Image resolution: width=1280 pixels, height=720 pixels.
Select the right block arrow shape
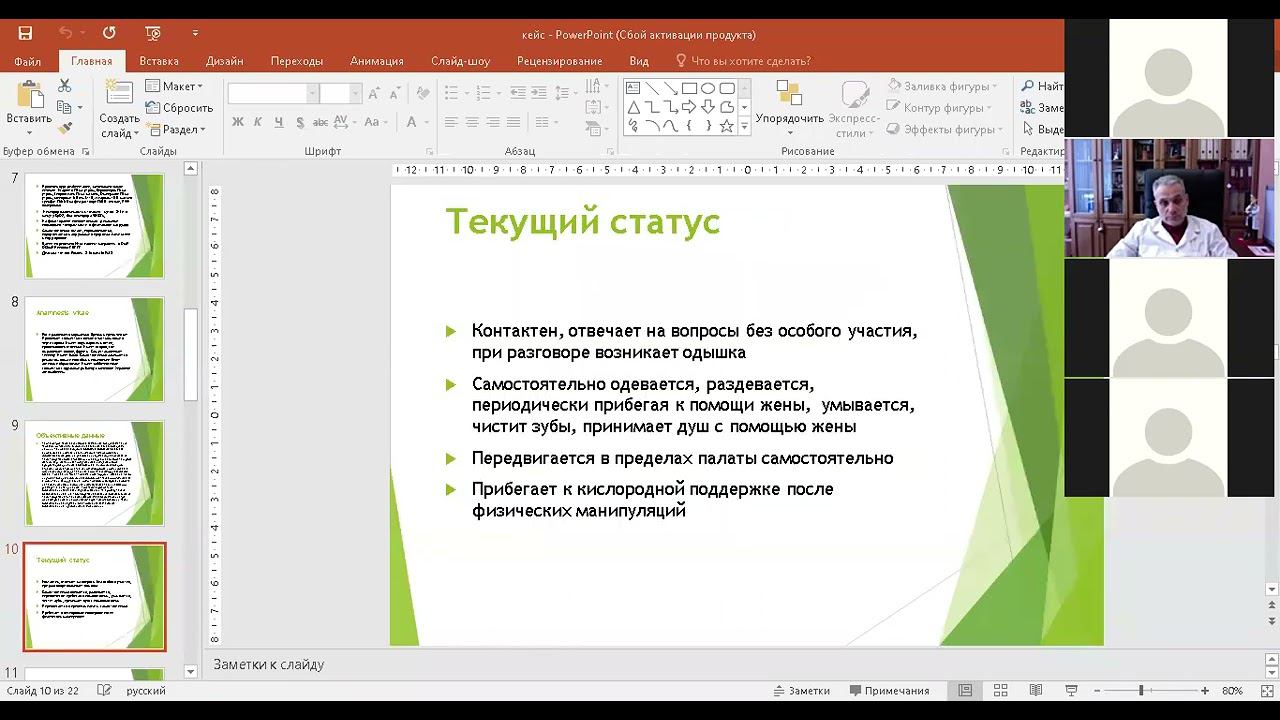click(689, 107)
